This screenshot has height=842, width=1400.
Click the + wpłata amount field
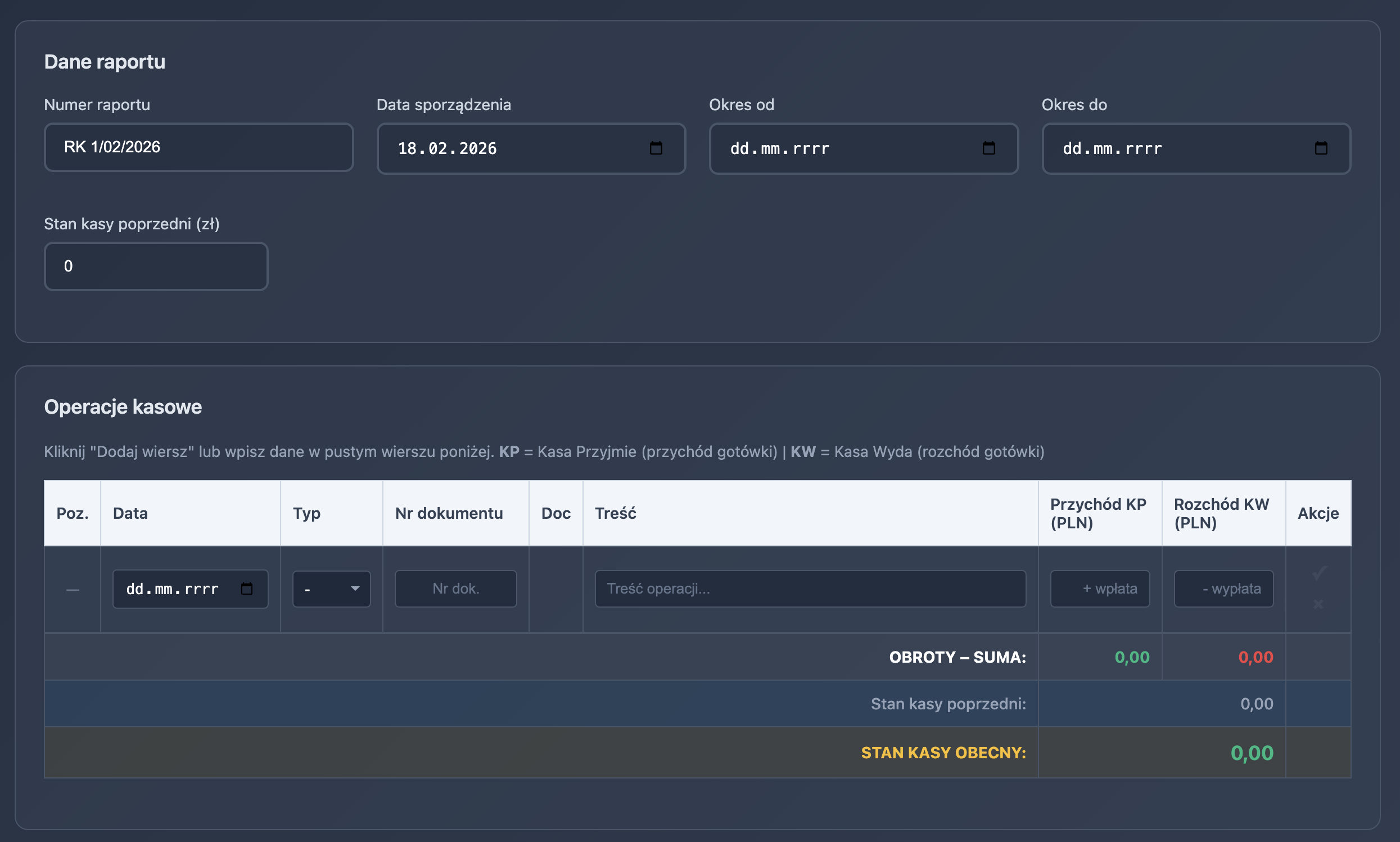click(1100, 589)
